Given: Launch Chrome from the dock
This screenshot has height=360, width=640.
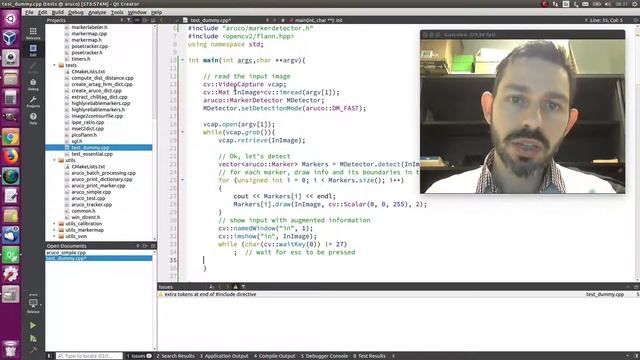Looking at the screenshot, I should [11, 137].
